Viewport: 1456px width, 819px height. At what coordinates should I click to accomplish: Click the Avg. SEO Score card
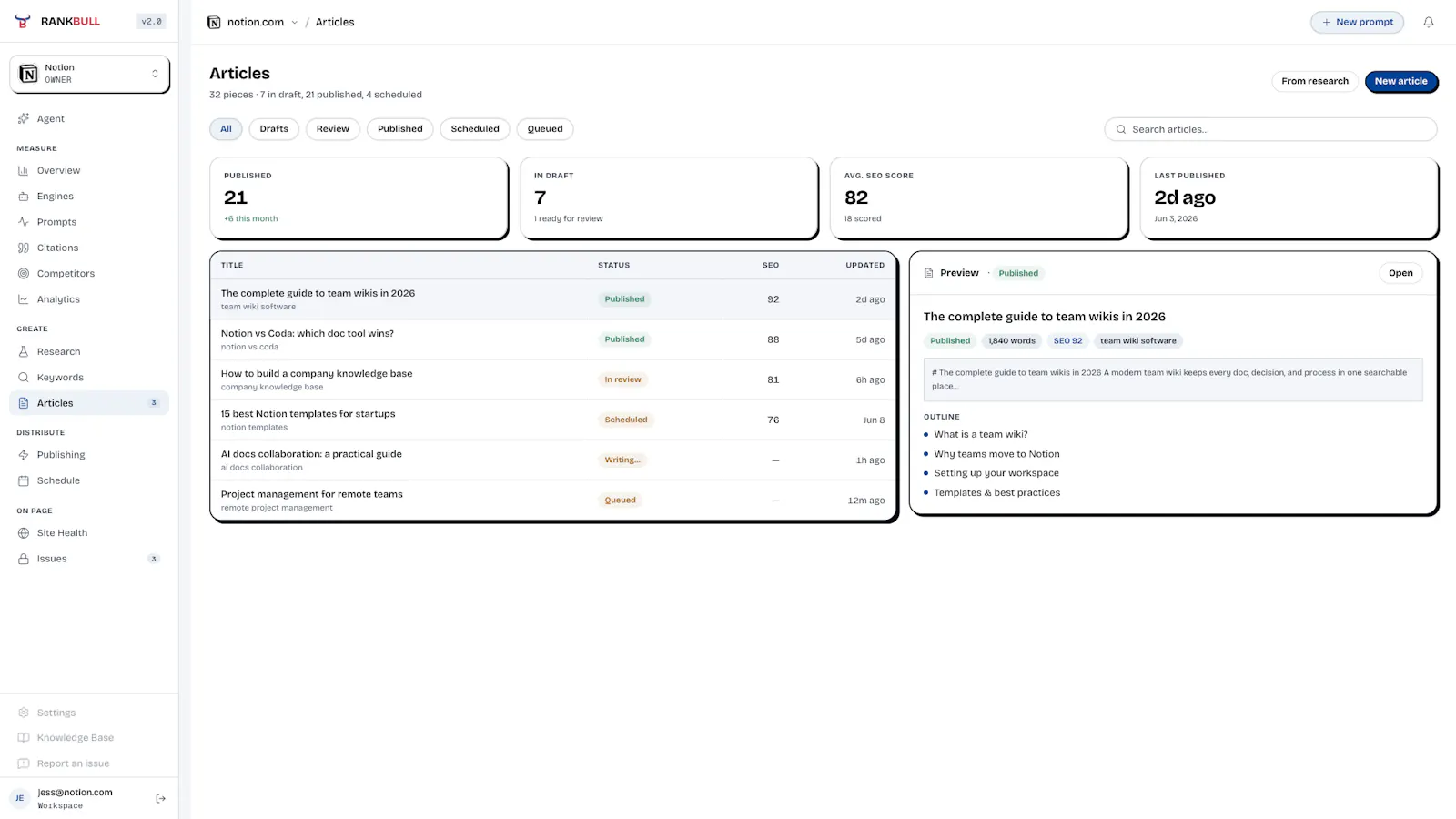[979, 197]
